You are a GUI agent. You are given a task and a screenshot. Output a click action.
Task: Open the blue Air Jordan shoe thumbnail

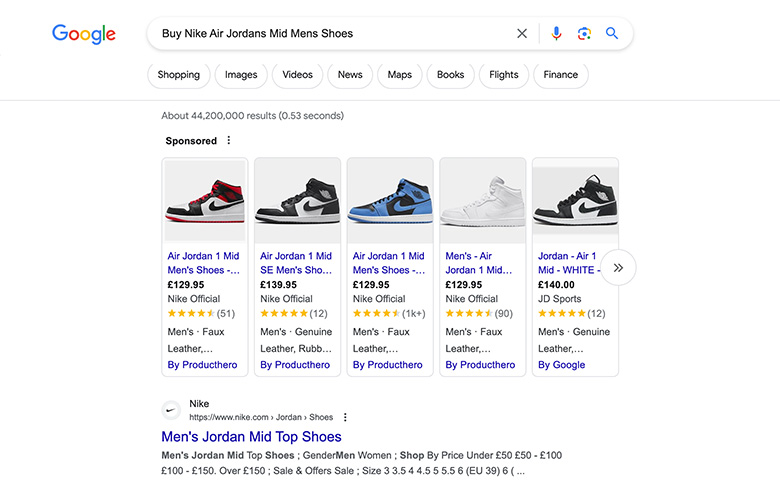point(390,200)
